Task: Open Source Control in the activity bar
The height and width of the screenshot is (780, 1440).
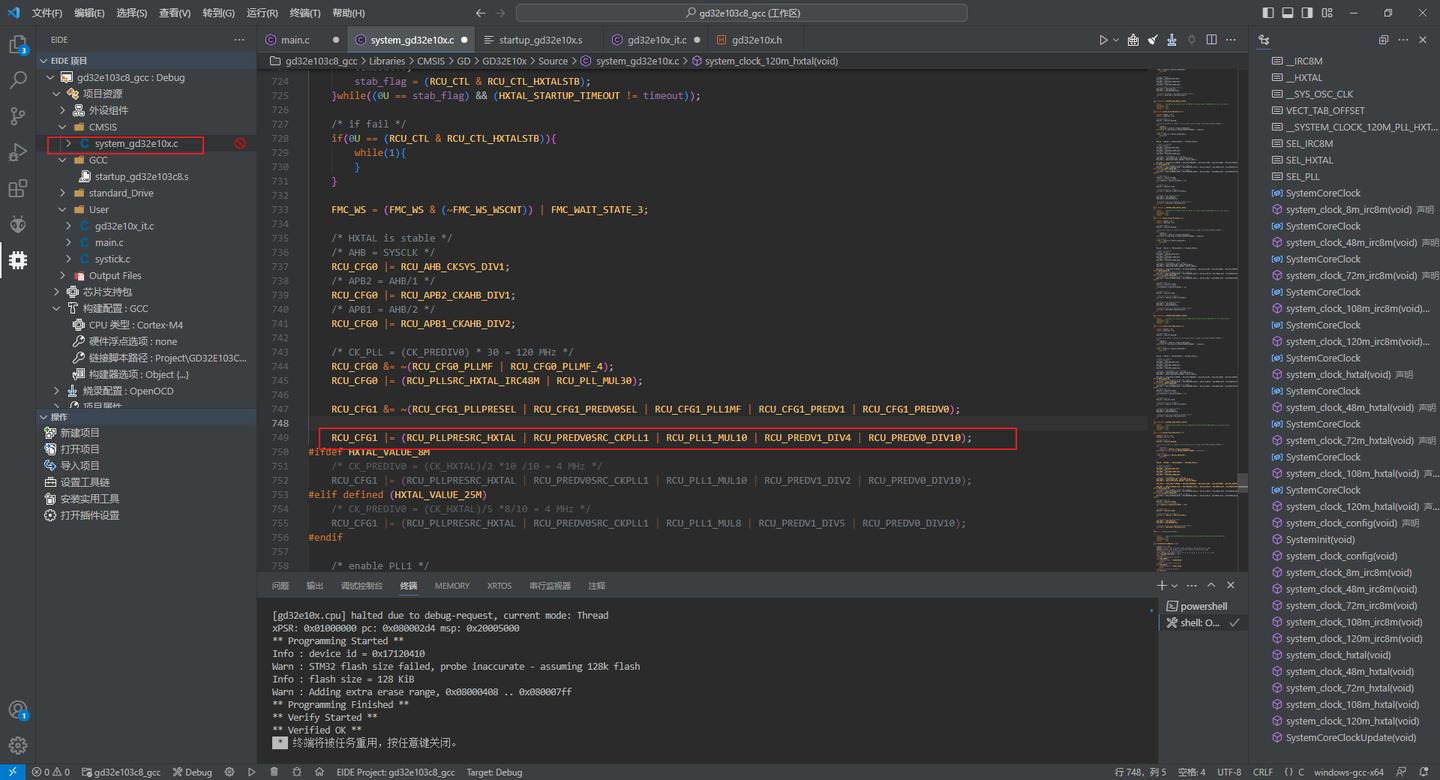Action: pos(17,116)
